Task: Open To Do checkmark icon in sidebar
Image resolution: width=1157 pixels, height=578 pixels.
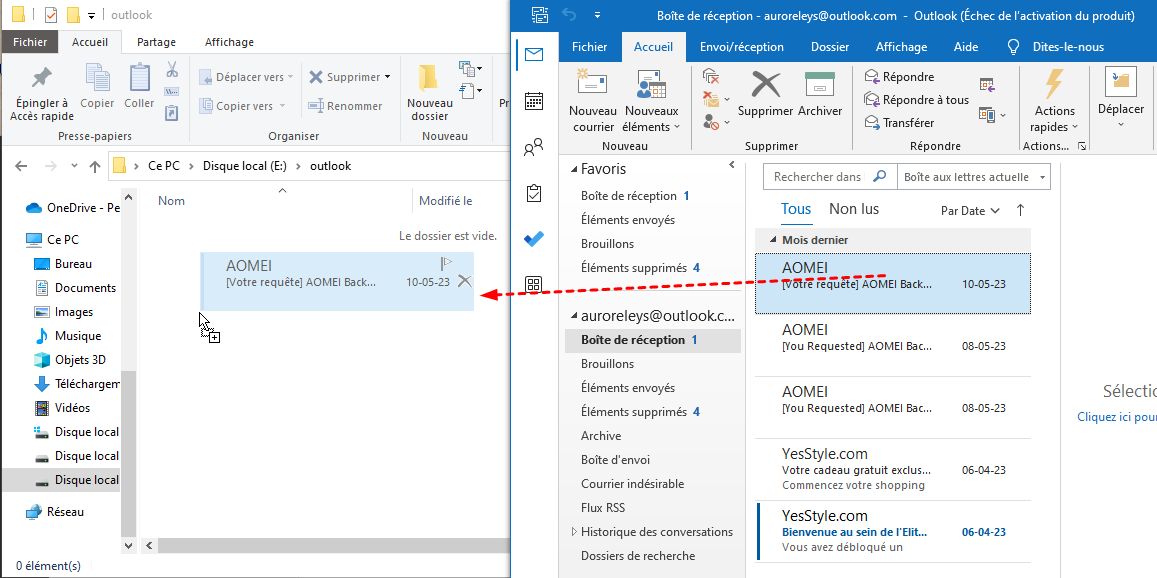Action: pos(534,239)
